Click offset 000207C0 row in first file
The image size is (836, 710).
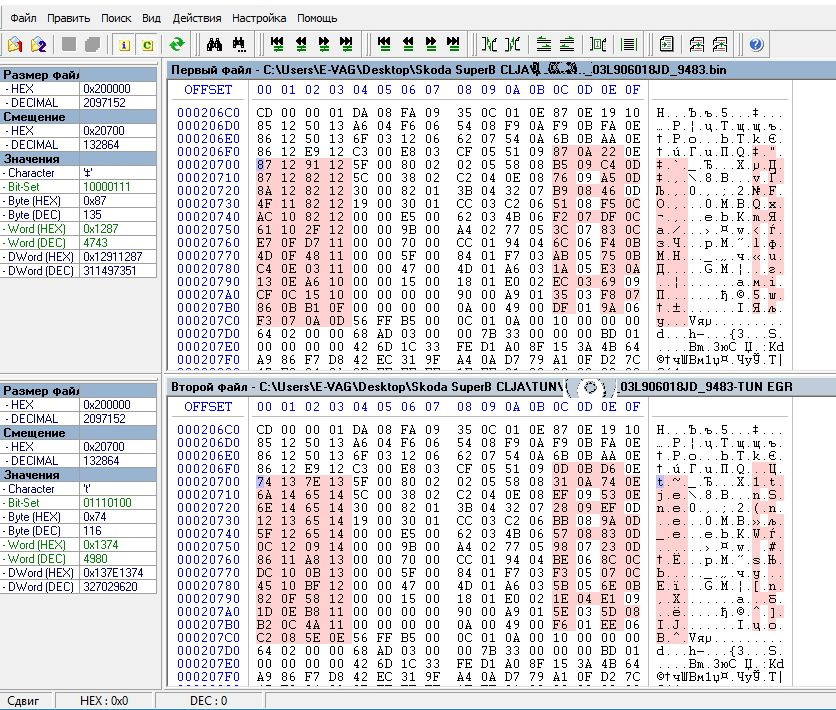208,321
